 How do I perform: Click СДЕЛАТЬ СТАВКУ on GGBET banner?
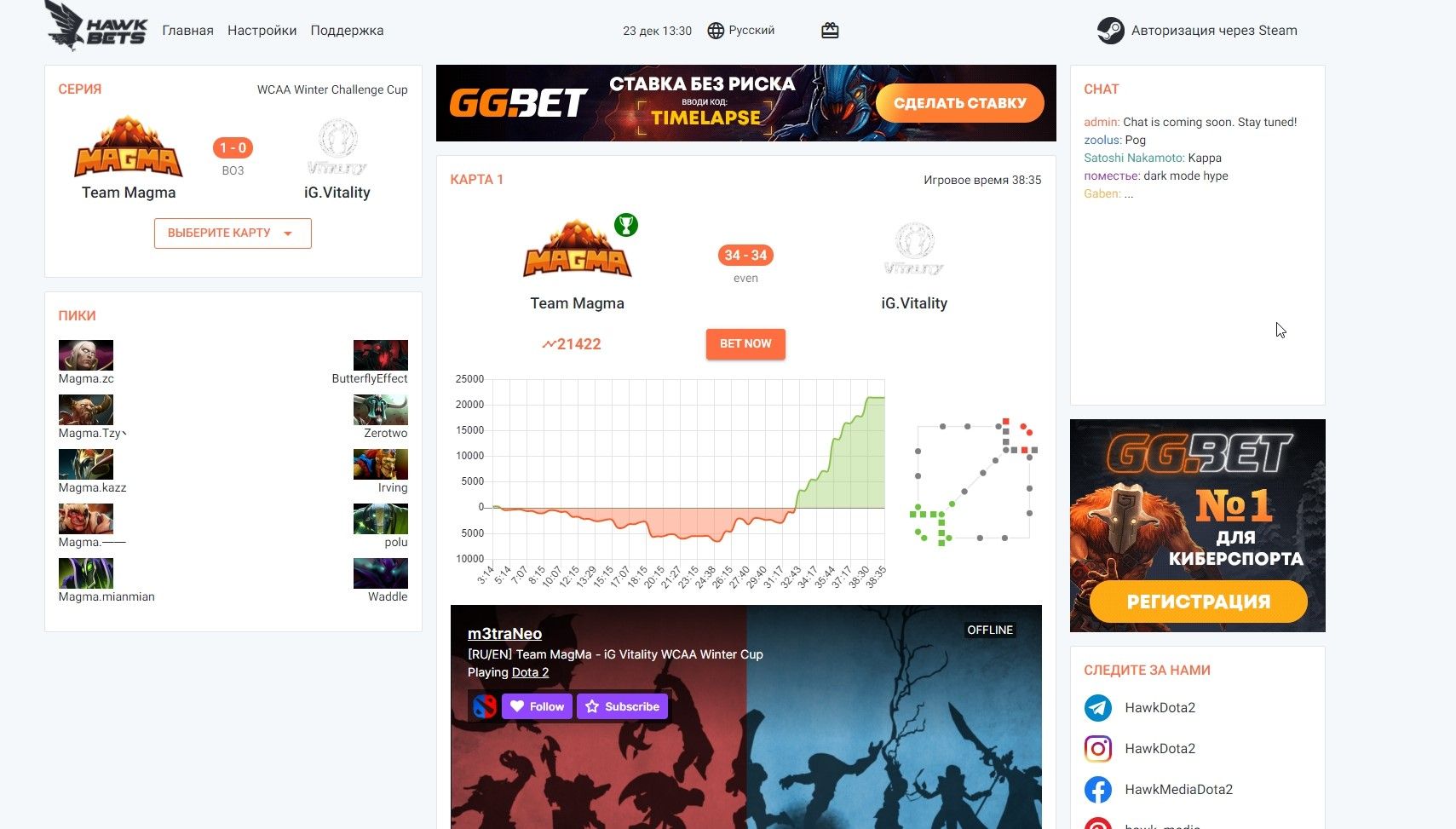tap(960, 103)
